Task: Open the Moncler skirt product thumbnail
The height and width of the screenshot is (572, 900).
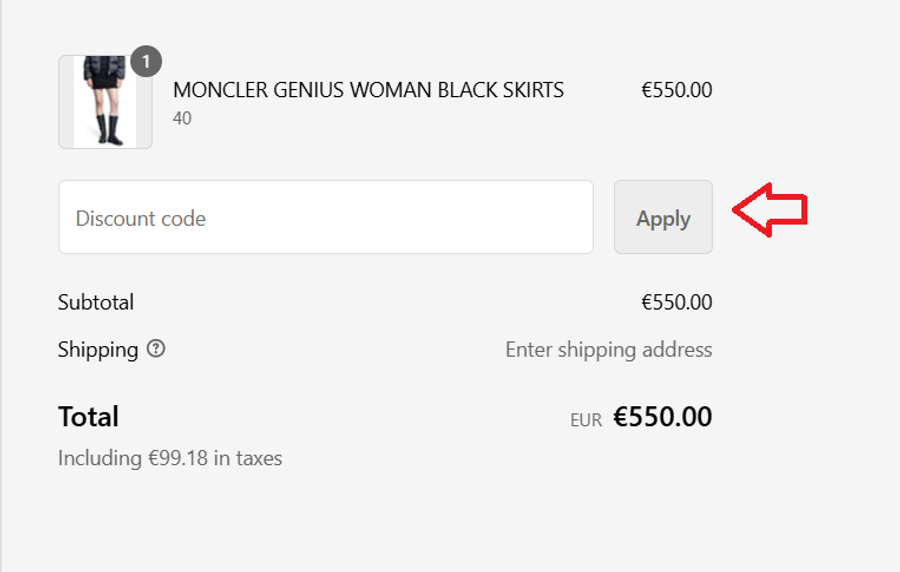Action: click(x=105, y=102)
